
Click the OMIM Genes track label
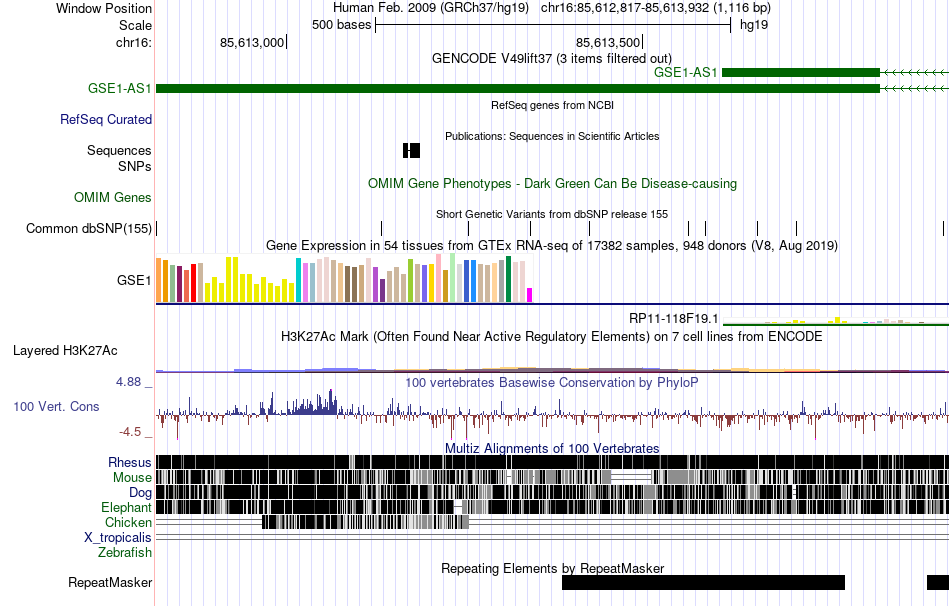pyautogui.click(x=113, y=198)
